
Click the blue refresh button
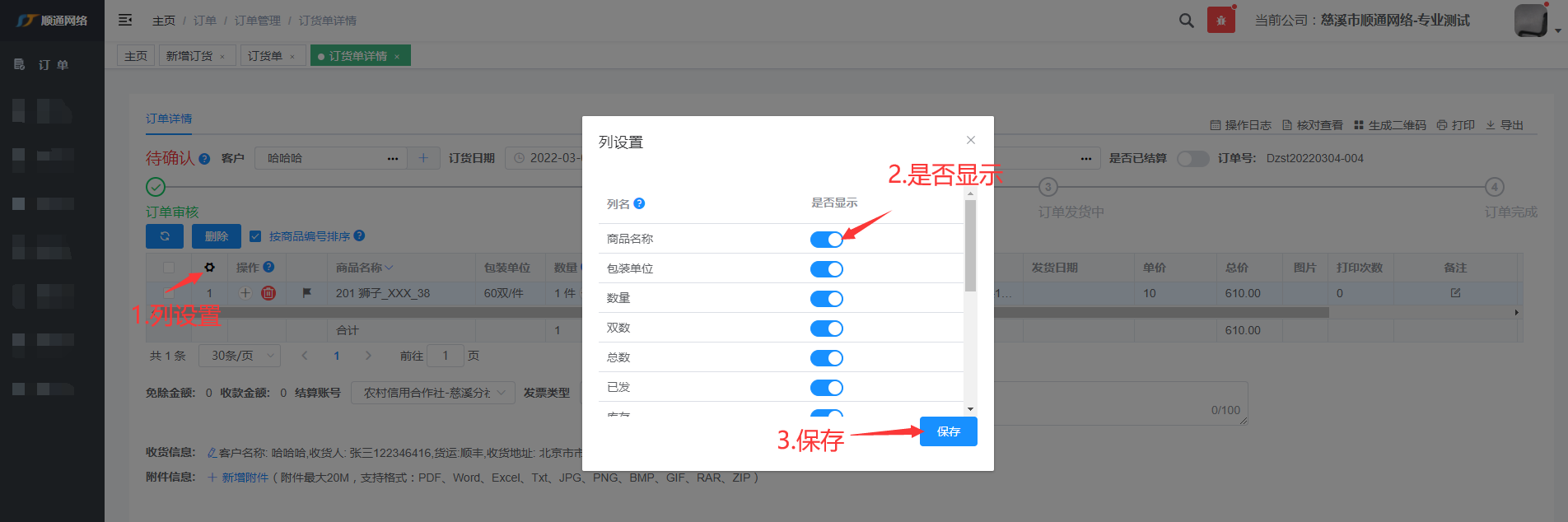tap(165, 236)
